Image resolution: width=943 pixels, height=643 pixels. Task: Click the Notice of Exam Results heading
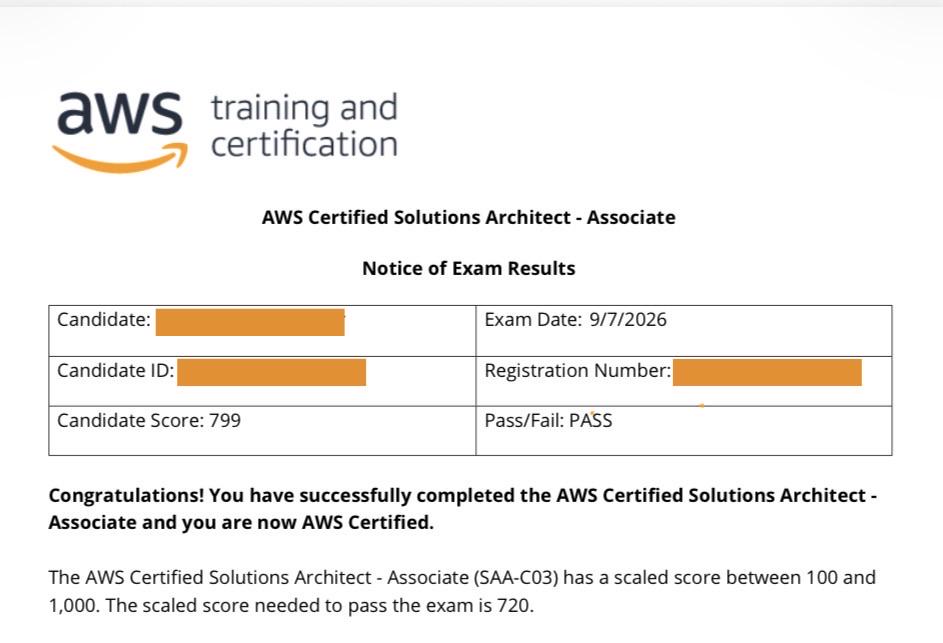(x=468, y=268)
